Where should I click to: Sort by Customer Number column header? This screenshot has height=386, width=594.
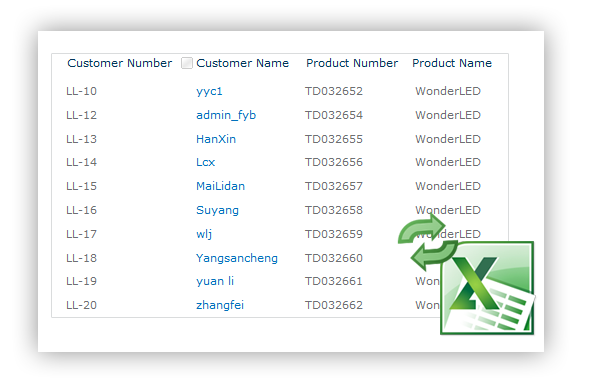[x=120, y=63]
